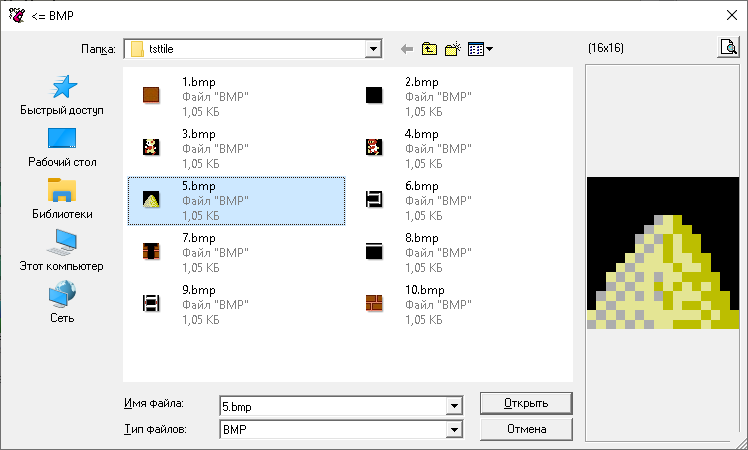748x450 pixels.
Task: Toggle the preview magnifier button
Action: point(727,47)
